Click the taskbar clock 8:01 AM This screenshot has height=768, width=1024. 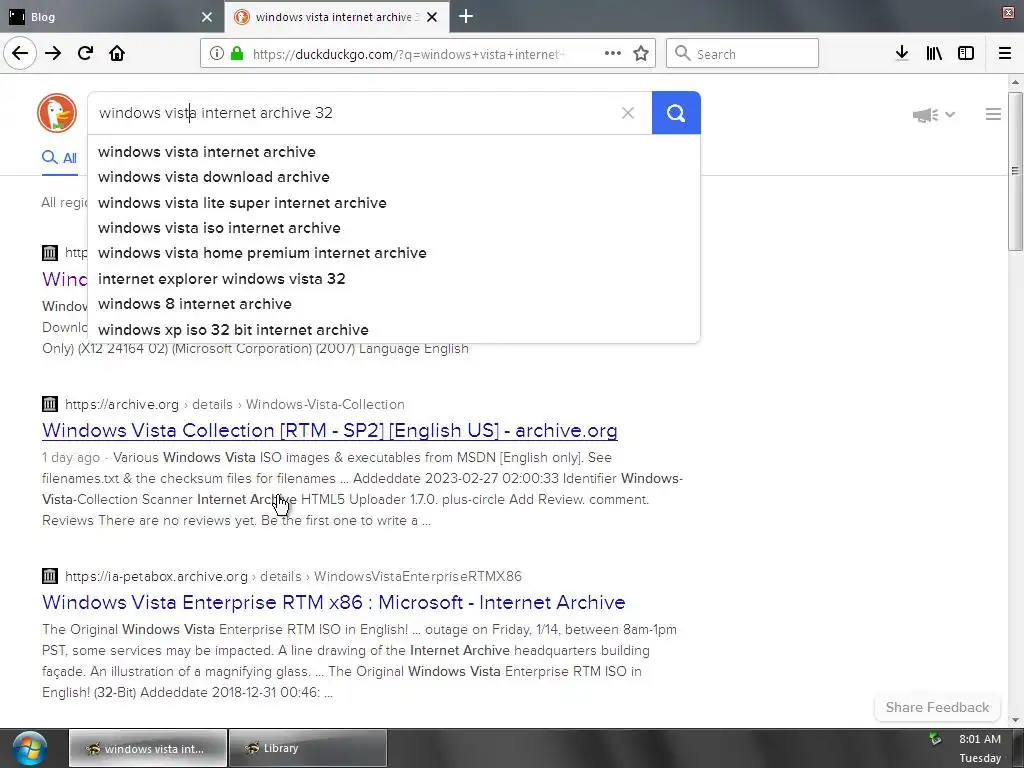pyautogui.click(x=980, y=739)
